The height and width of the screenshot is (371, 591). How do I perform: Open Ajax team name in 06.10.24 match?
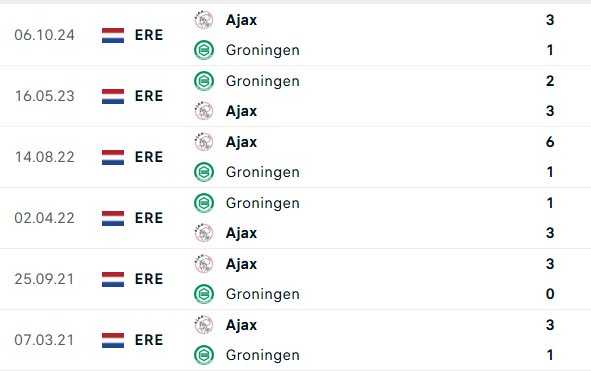pyautogui.click(x=241, y=20)
